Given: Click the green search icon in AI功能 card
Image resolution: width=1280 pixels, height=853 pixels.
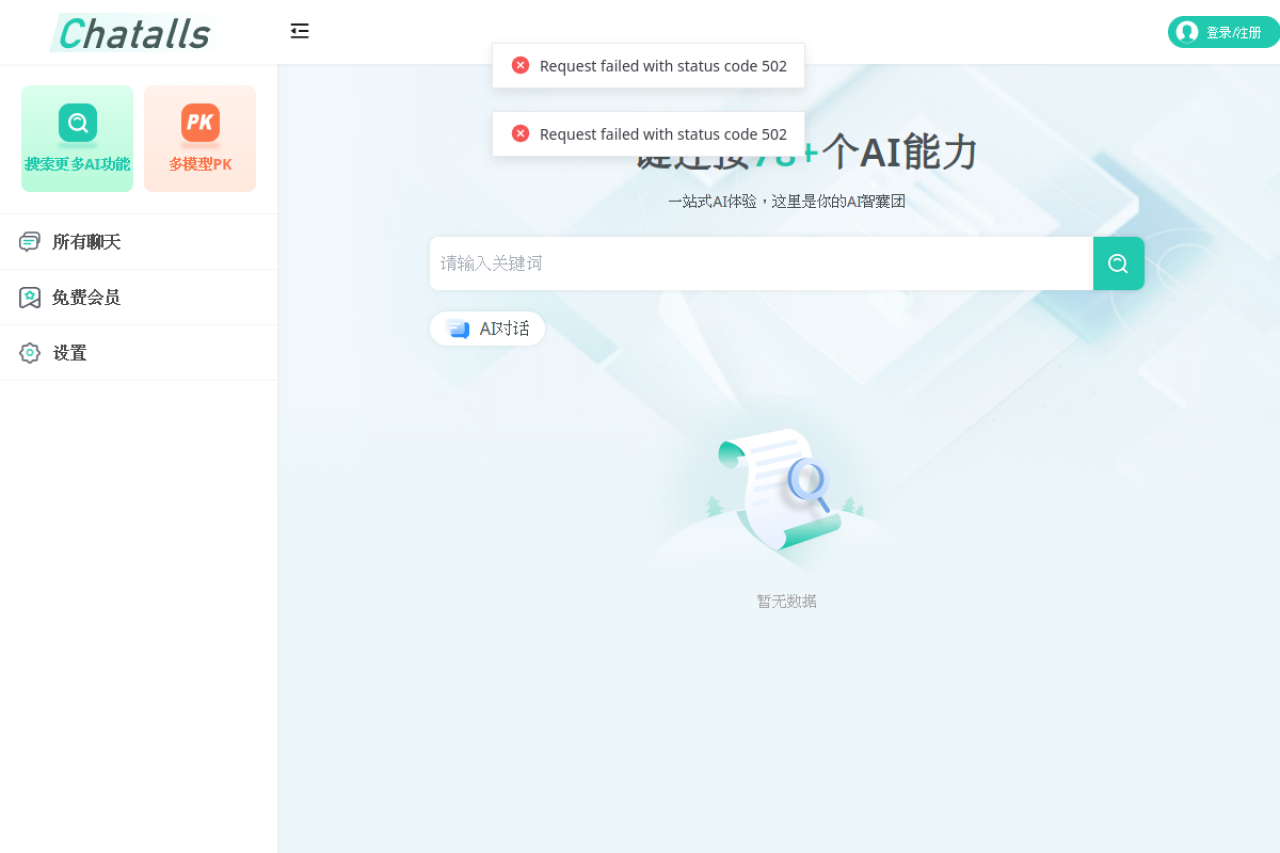Looking at the screenshot, I should [x=78, y=123].
